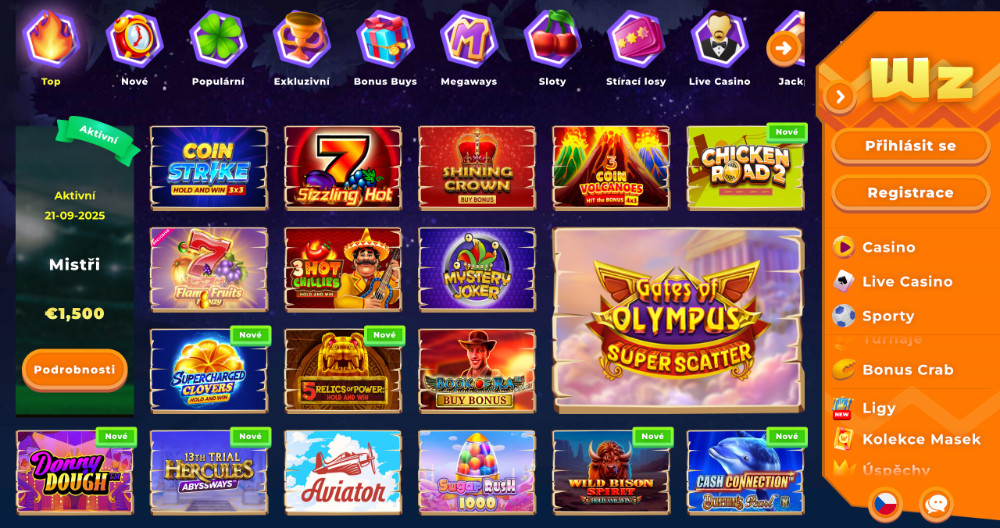The image size is (1000, 528).
Task: Click the Přihlásit se button
Action: (x=910, y=146)
